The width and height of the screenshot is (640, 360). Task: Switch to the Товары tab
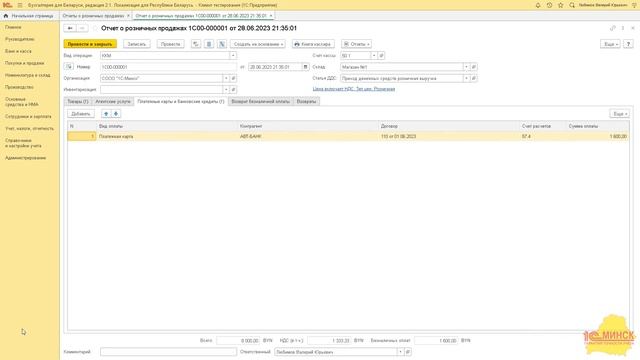78,101
